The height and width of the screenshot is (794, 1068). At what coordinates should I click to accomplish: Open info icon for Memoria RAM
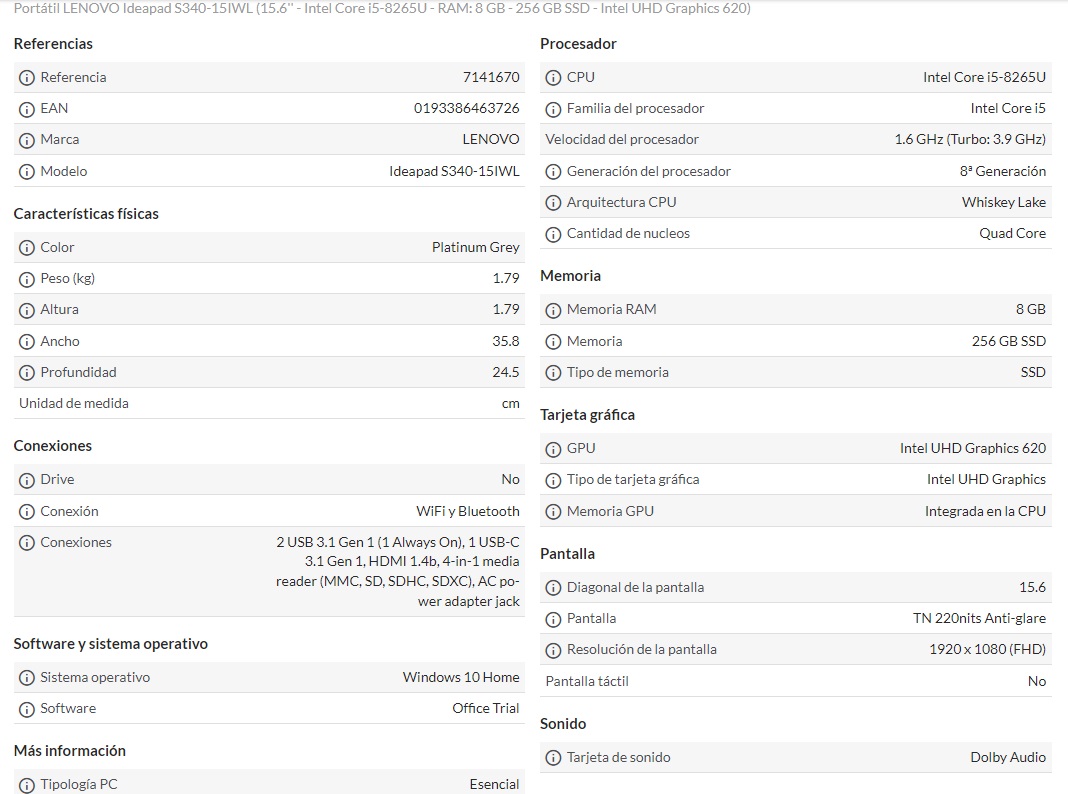[553, 310]
